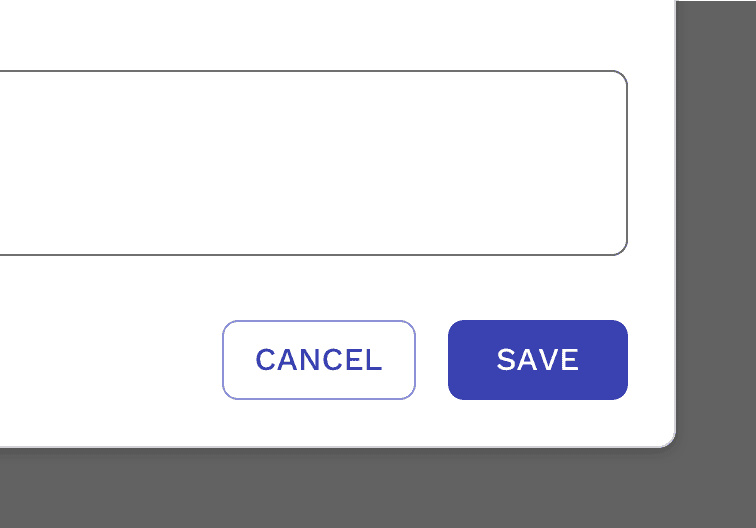Discard edits using CANCEL
756x528 pixels.
click(318, 360)
